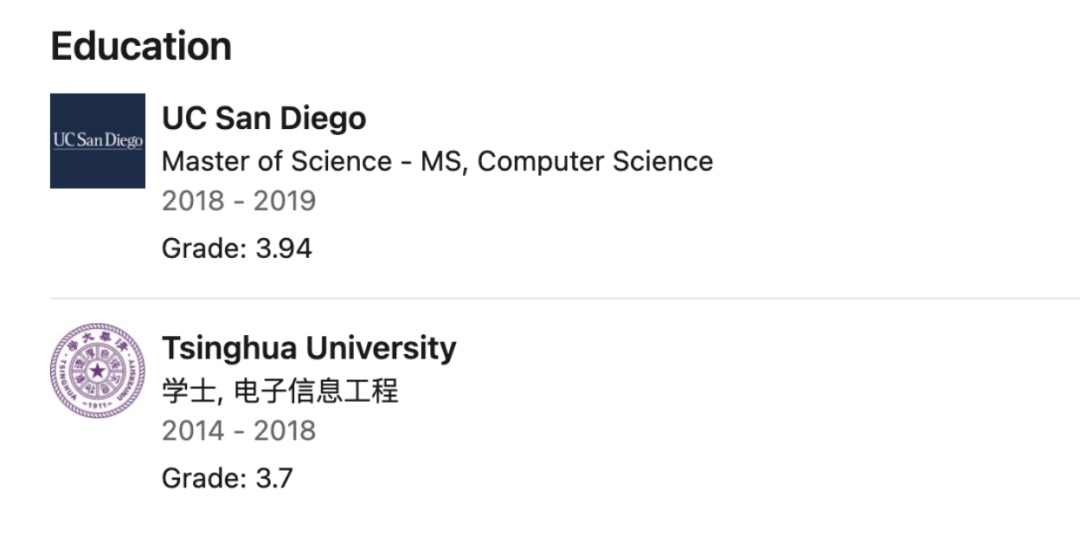The height and width of the screenshot is (542, 1080).
Task: Click the Grade: 3.94 line
Action: [x=237, y=248]
